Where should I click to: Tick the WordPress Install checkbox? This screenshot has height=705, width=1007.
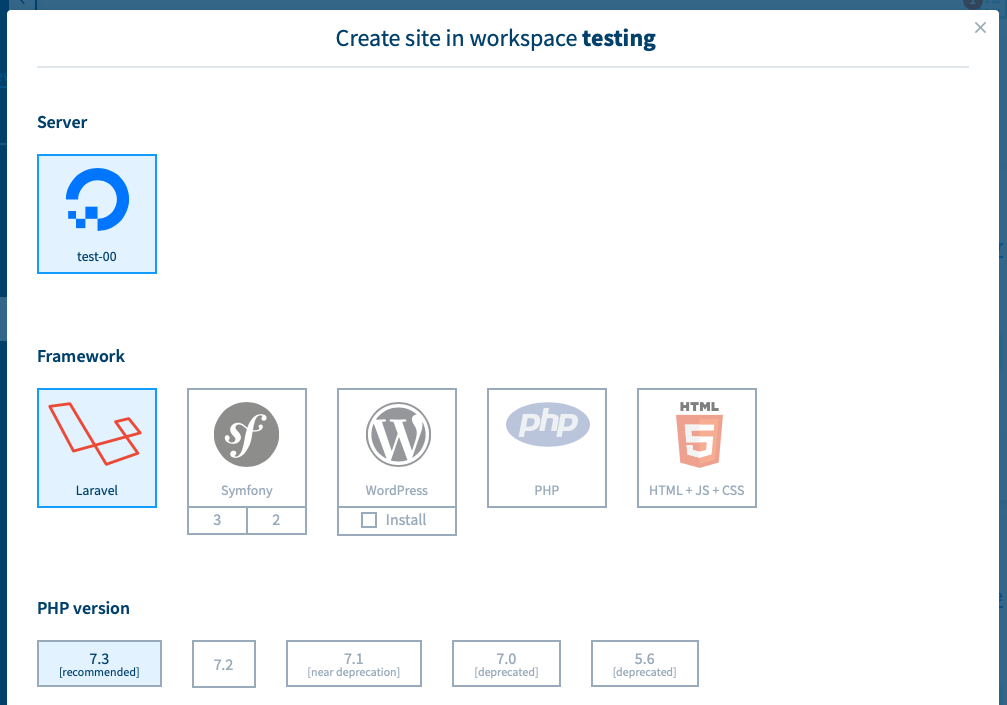(x=369, y=520)
